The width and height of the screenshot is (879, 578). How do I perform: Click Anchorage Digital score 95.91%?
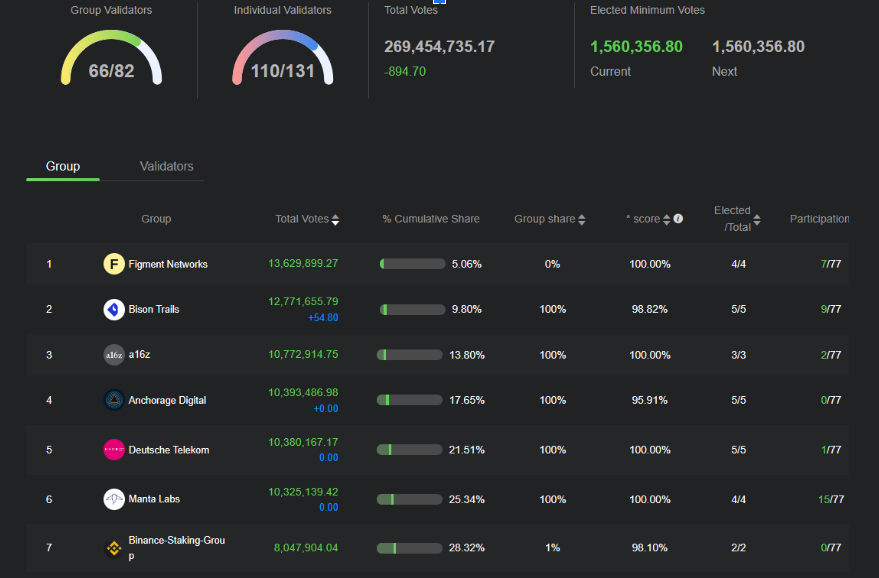[x=650, y=400]
